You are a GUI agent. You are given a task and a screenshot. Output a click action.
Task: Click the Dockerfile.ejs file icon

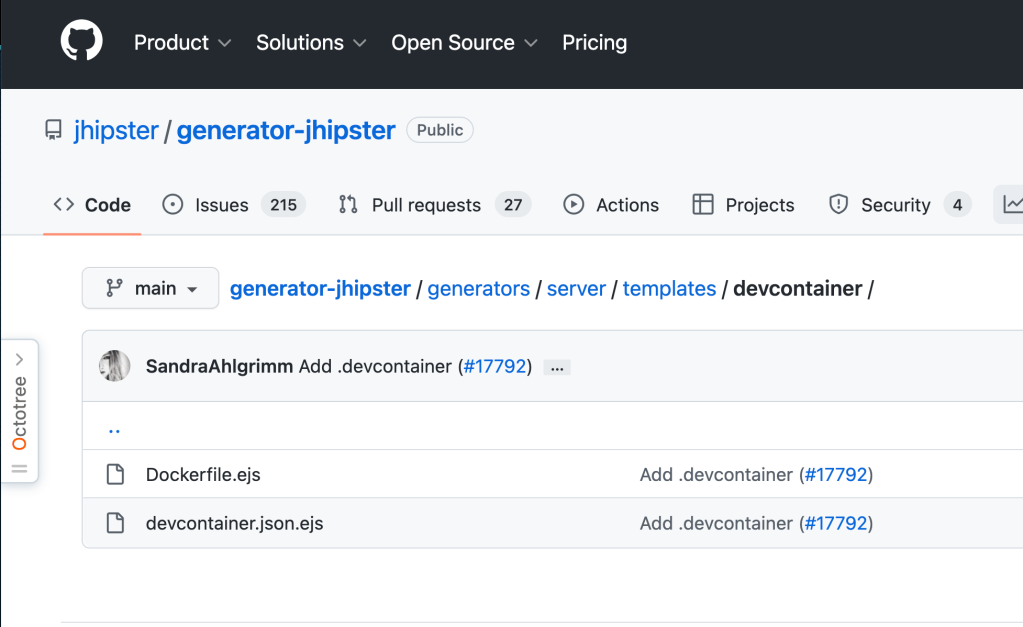(116, 475)
